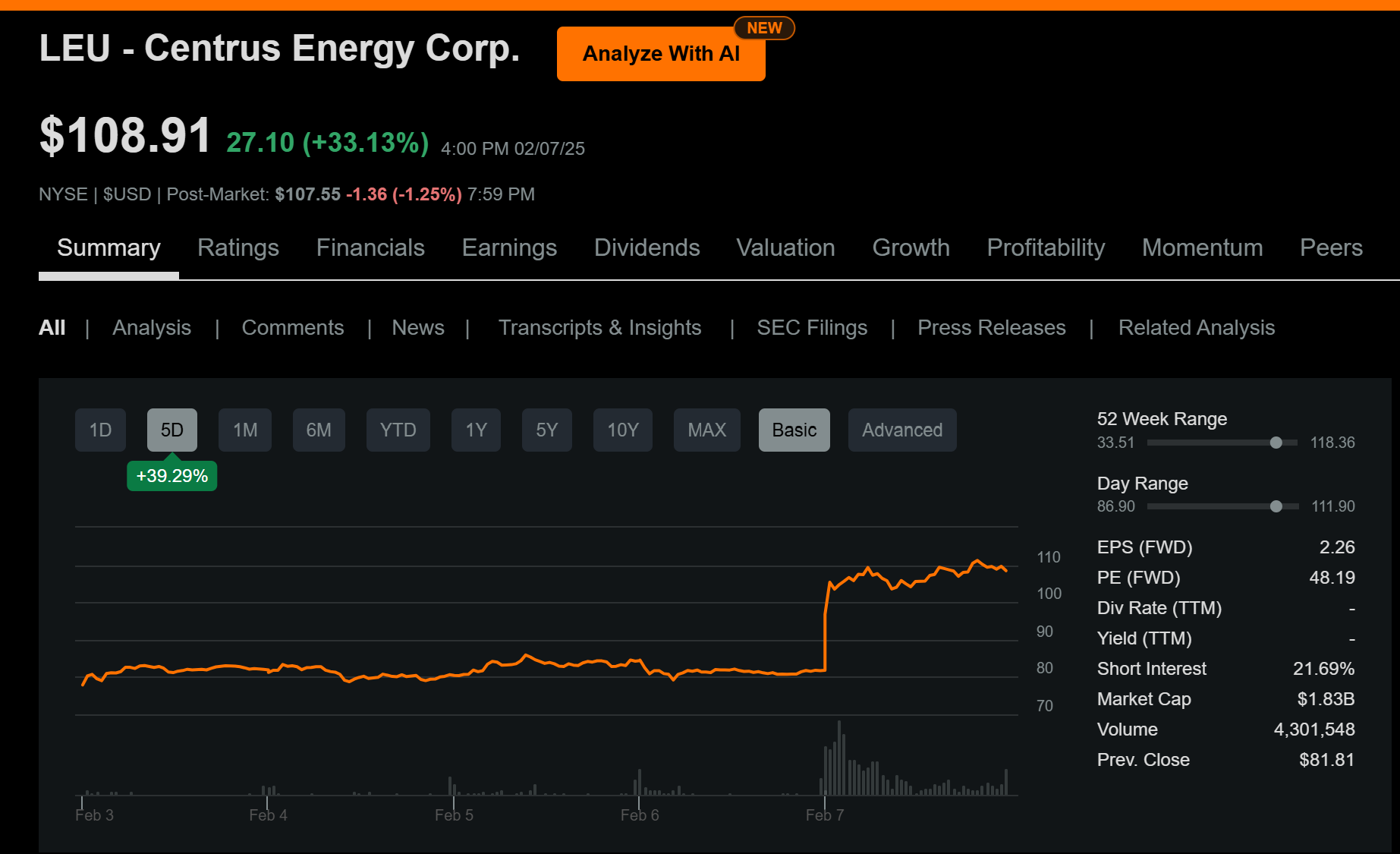The height and width of the screenshot is (854, 1400).
Task: Open the Earnings tab
Action: pos(509,248)
